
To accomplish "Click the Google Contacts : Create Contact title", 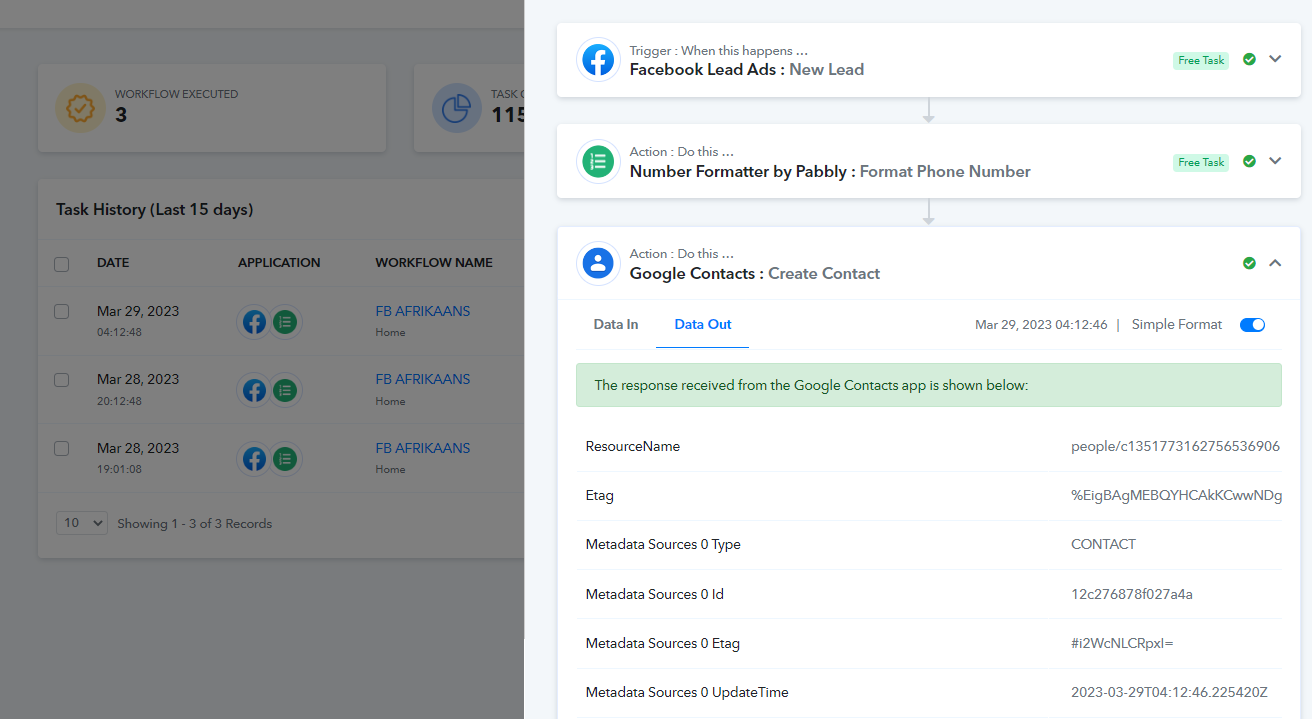I will 755,273.
